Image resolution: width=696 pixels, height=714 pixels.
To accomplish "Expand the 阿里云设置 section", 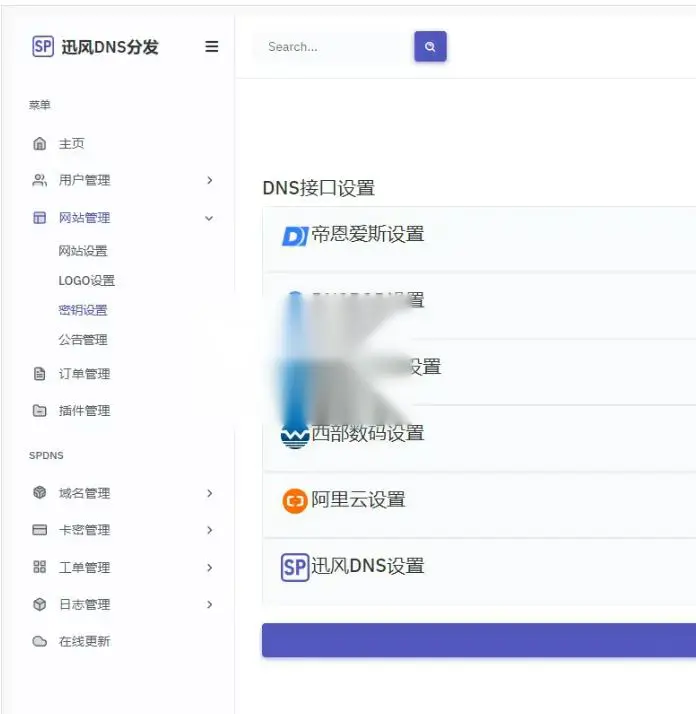I will click(479, 504).
